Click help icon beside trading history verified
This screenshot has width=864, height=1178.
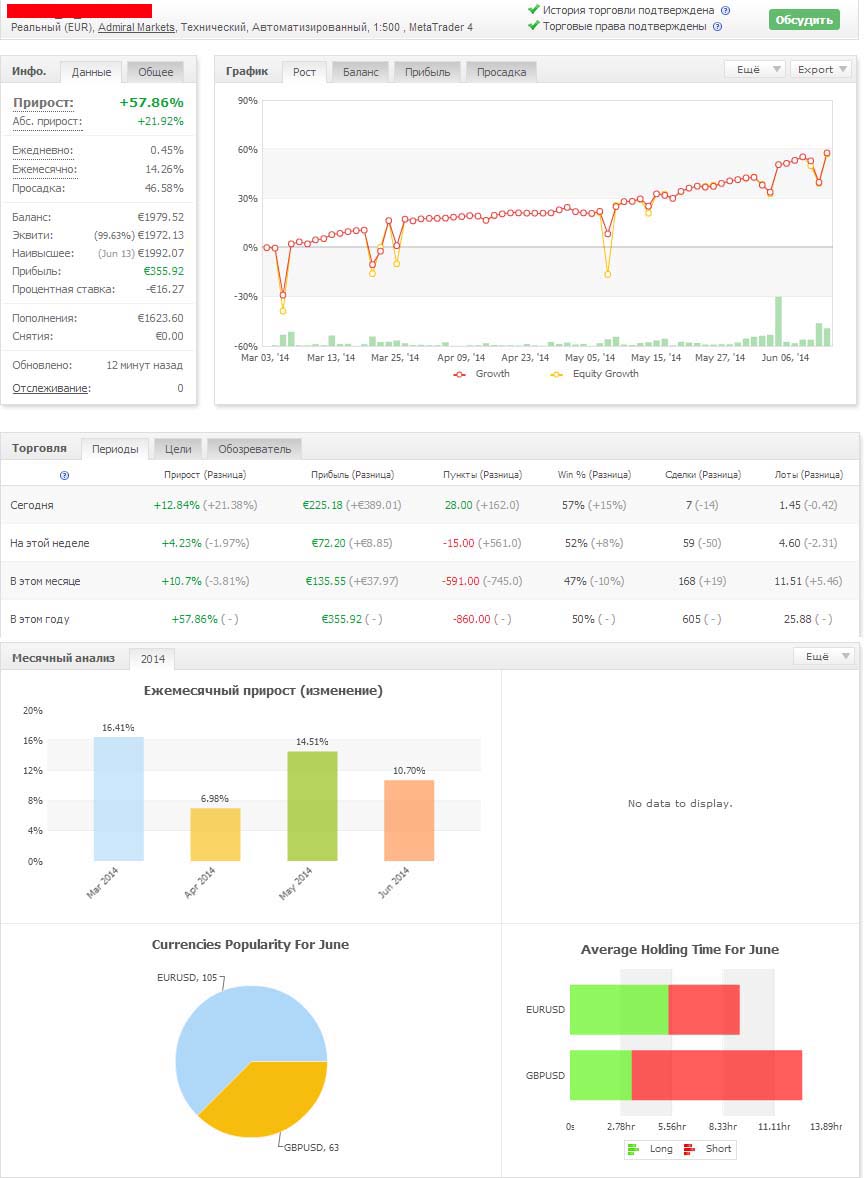pos(725,10)
